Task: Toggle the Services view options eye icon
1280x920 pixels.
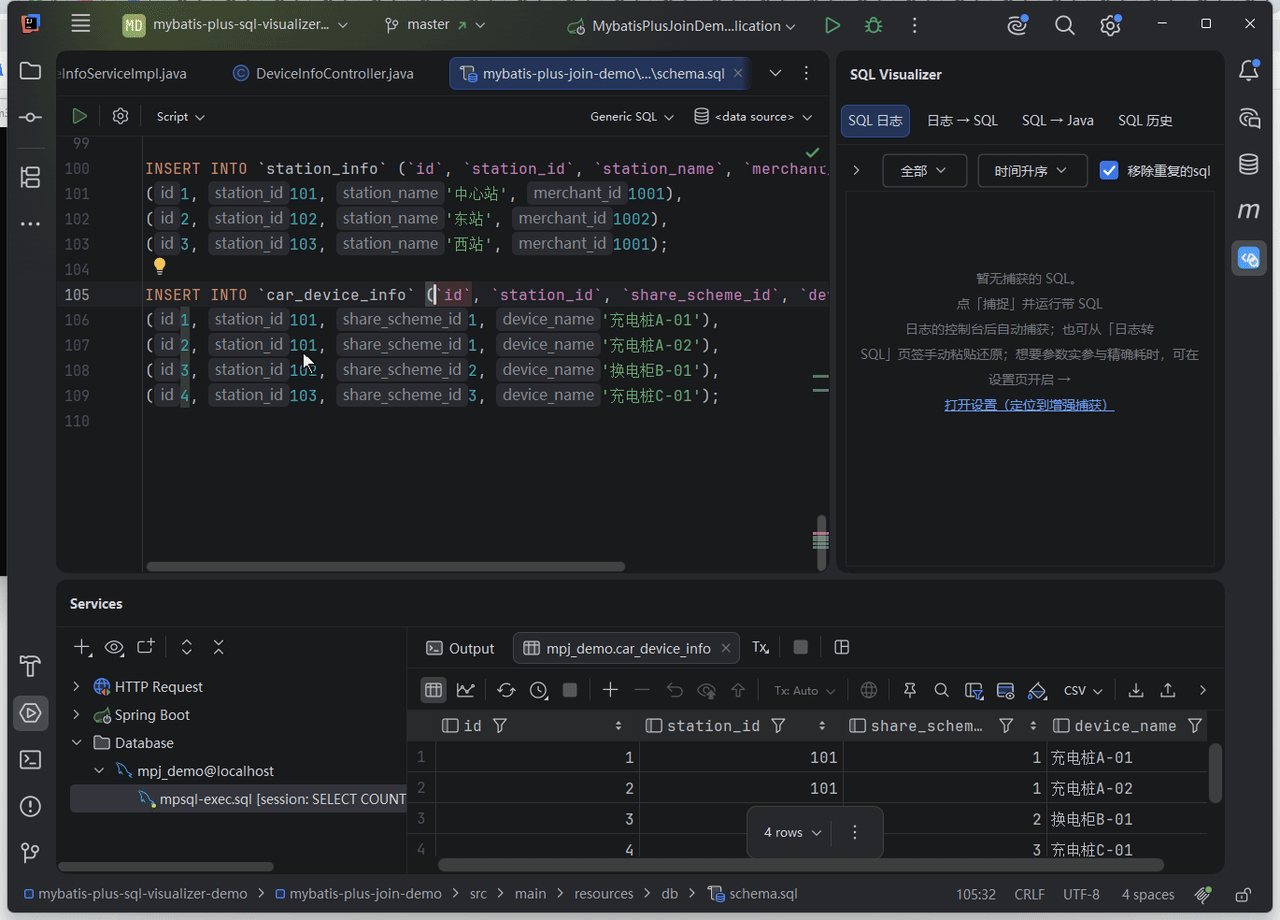Action: pos(114,647)
